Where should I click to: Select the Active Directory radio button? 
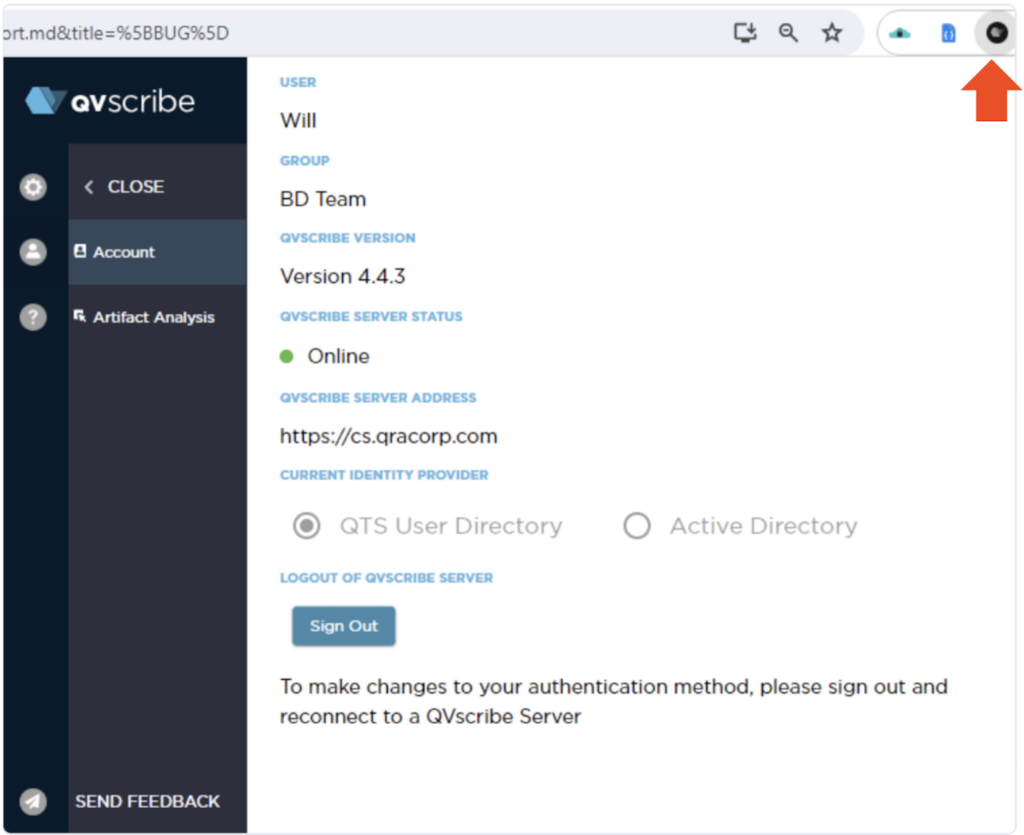pos(637,525)
